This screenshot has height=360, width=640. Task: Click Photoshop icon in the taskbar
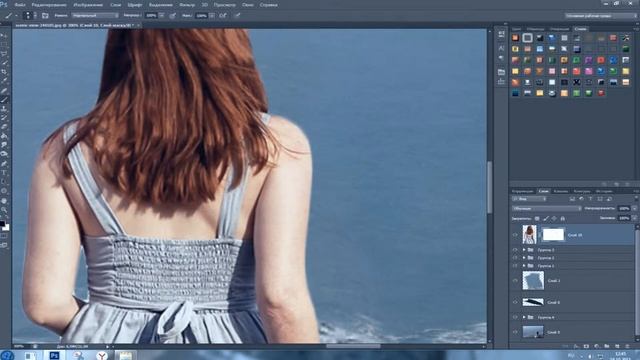pyautogui.click(x=54, y=356)
